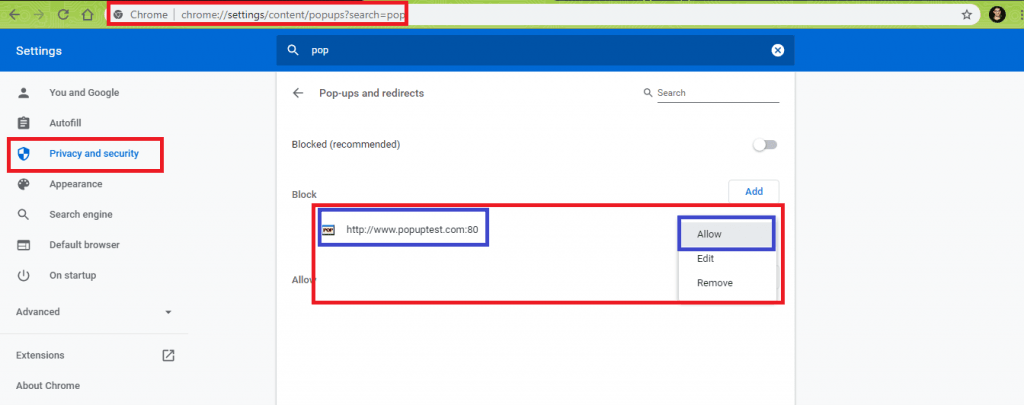The width and height of the screenshot is (1024, 405).
Task: Go back from Pop-ups and redirects page
Action: (298, 93)
